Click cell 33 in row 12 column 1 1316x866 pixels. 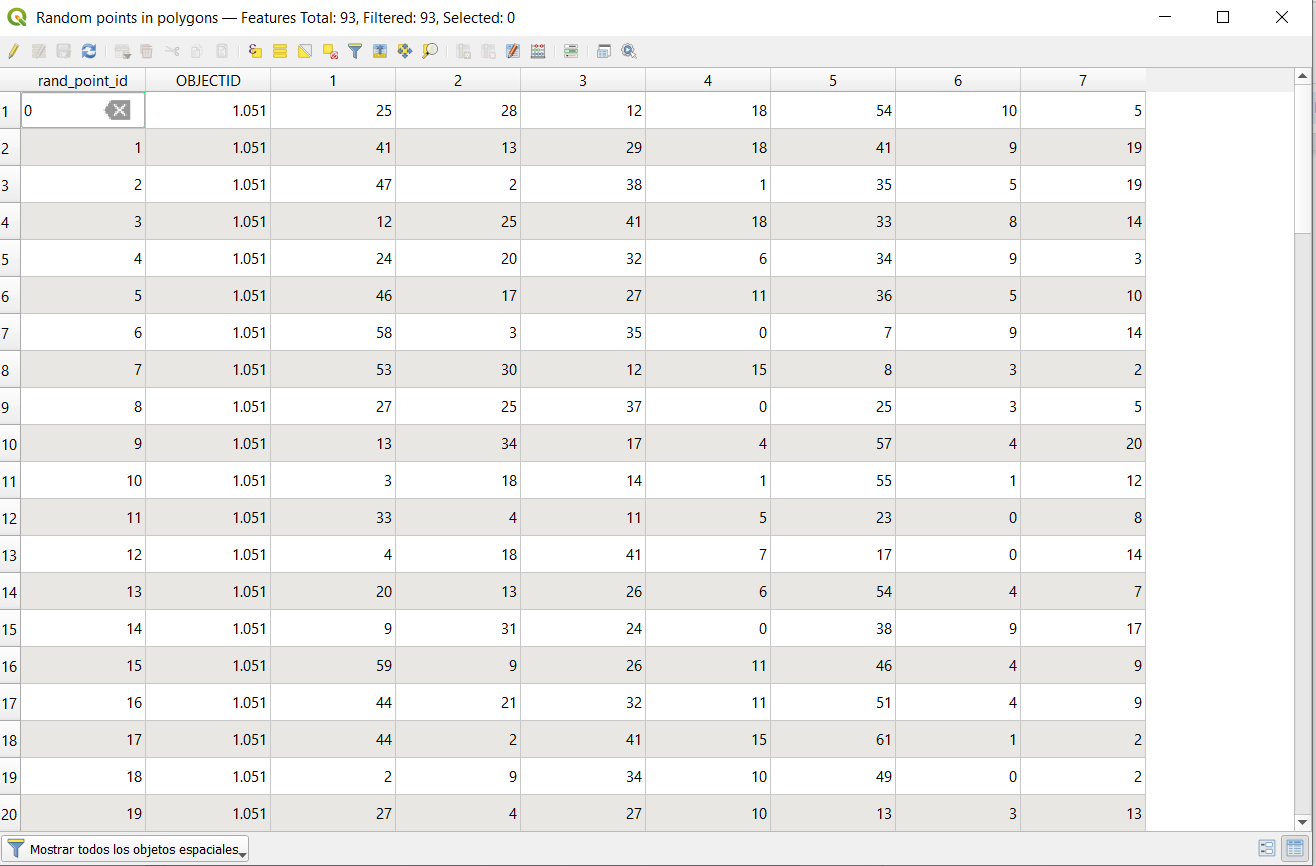click(x=333, y=518)
